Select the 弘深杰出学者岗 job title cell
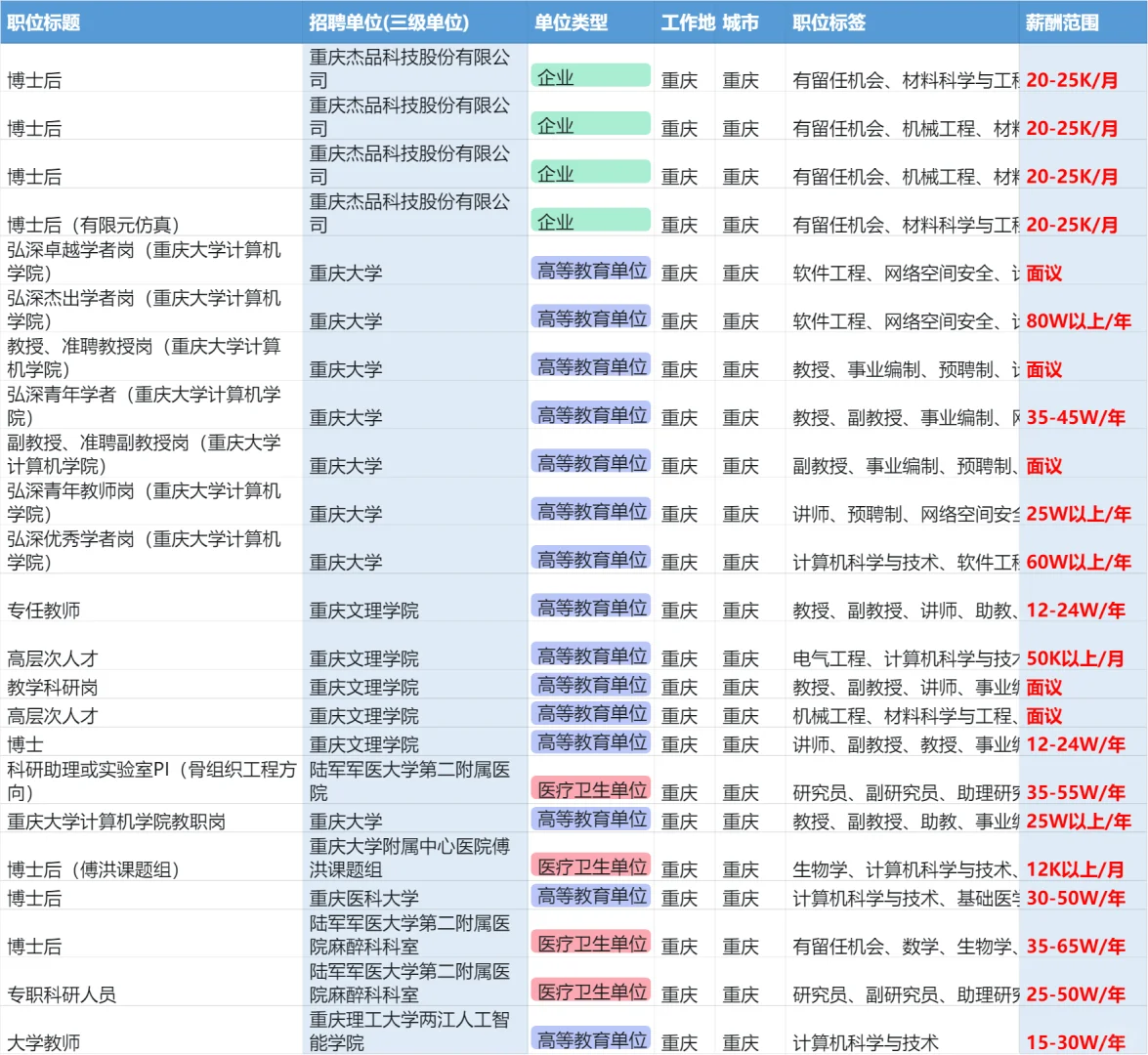Screen dimensions: 1148x1055 [151, 309]
